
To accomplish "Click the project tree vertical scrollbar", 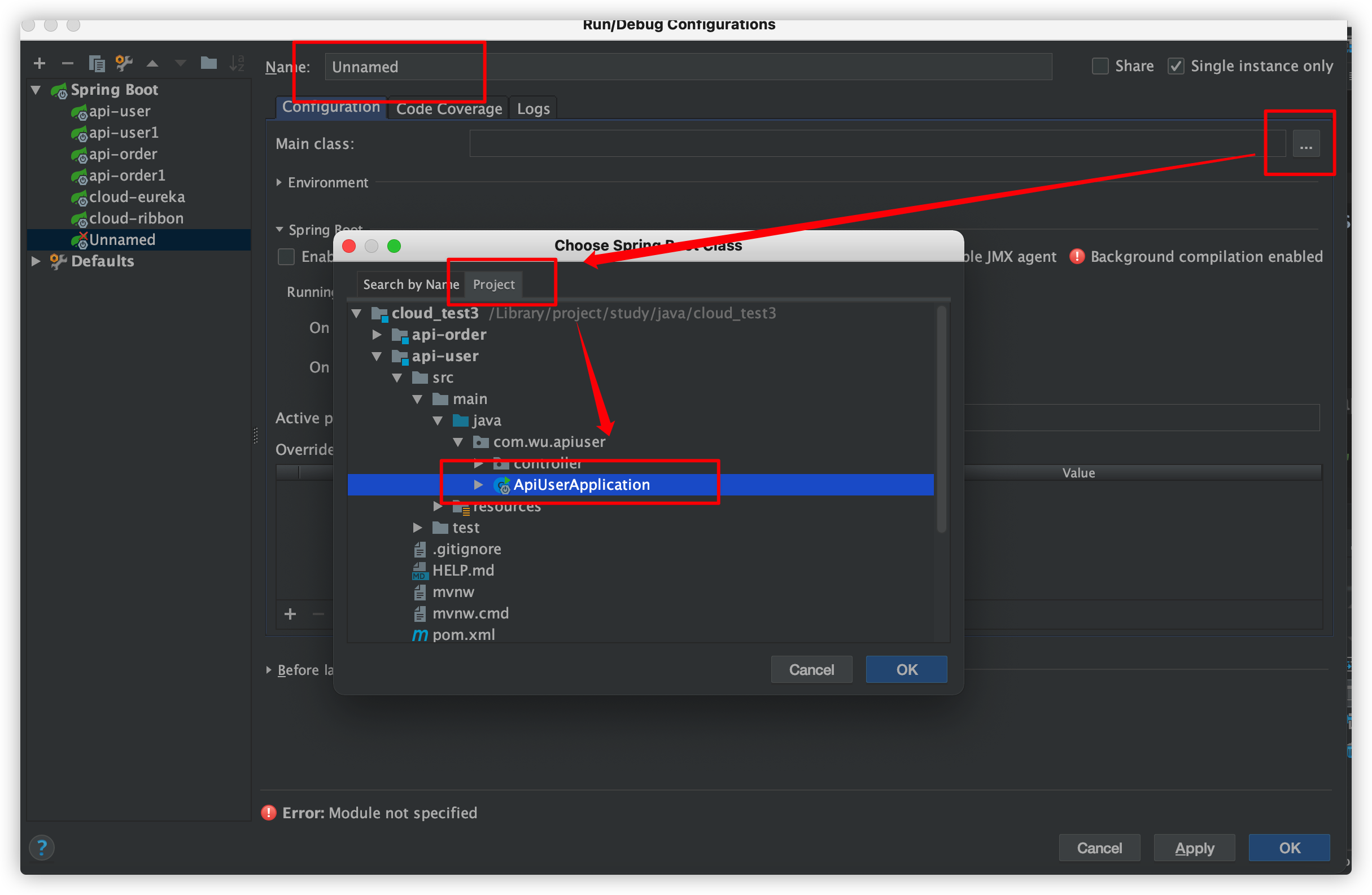I will click(x=941, y=419).
